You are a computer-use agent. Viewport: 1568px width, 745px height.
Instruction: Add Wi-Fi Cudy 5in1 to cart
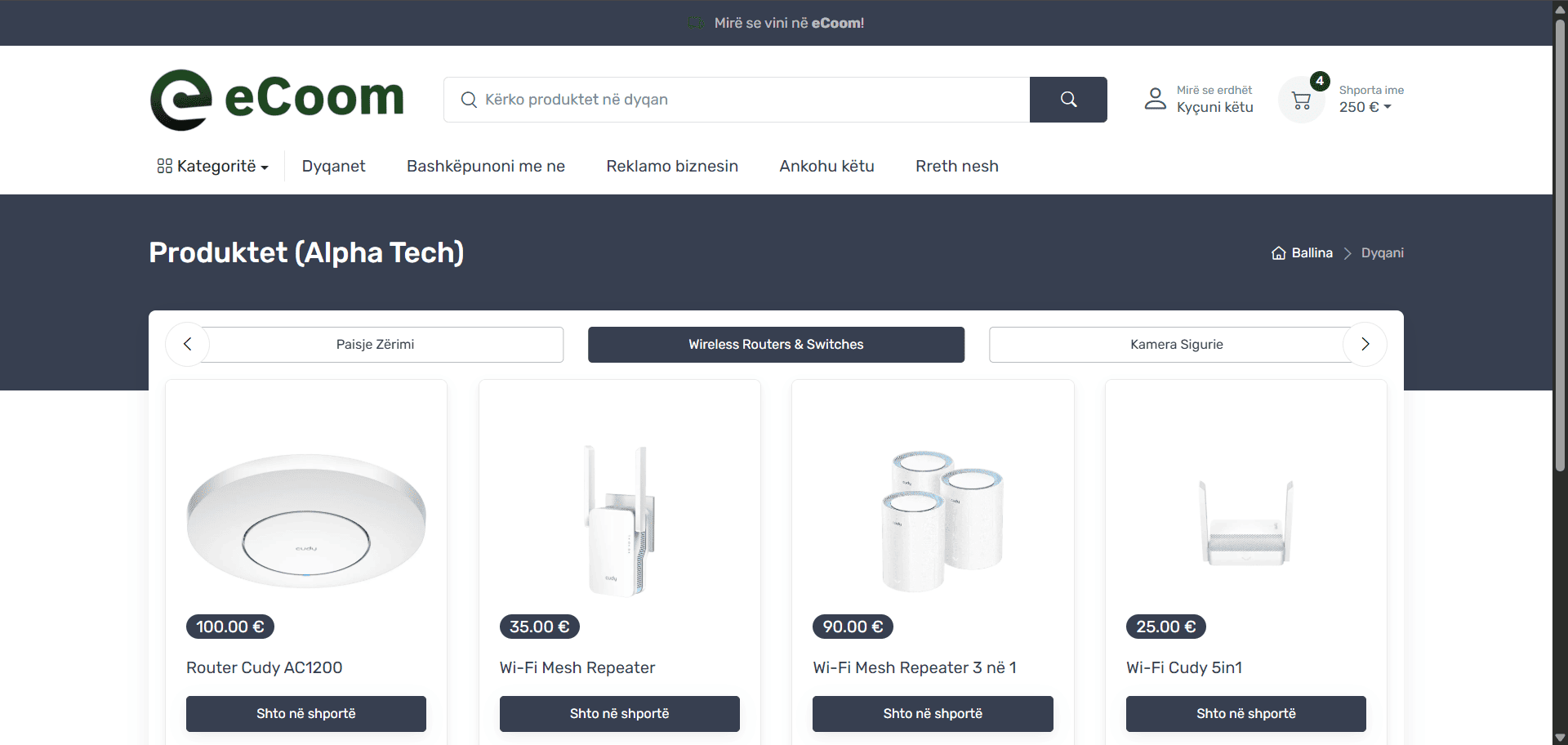coord(1245,714)
